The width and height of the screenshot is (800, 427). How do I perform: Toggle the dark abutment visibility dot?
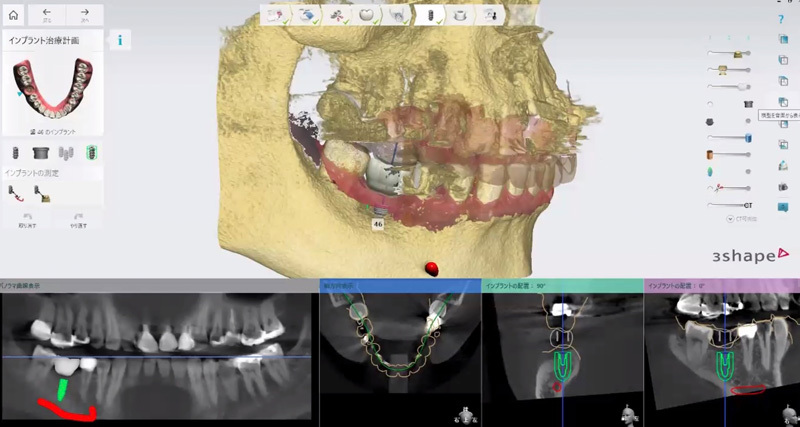point(748,121)
